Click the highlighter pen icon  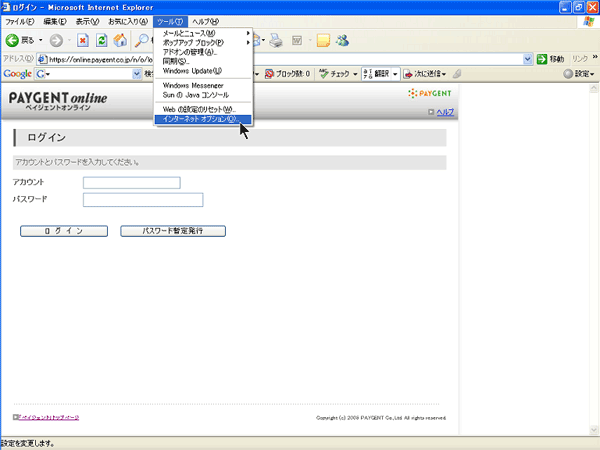(457, 73)
